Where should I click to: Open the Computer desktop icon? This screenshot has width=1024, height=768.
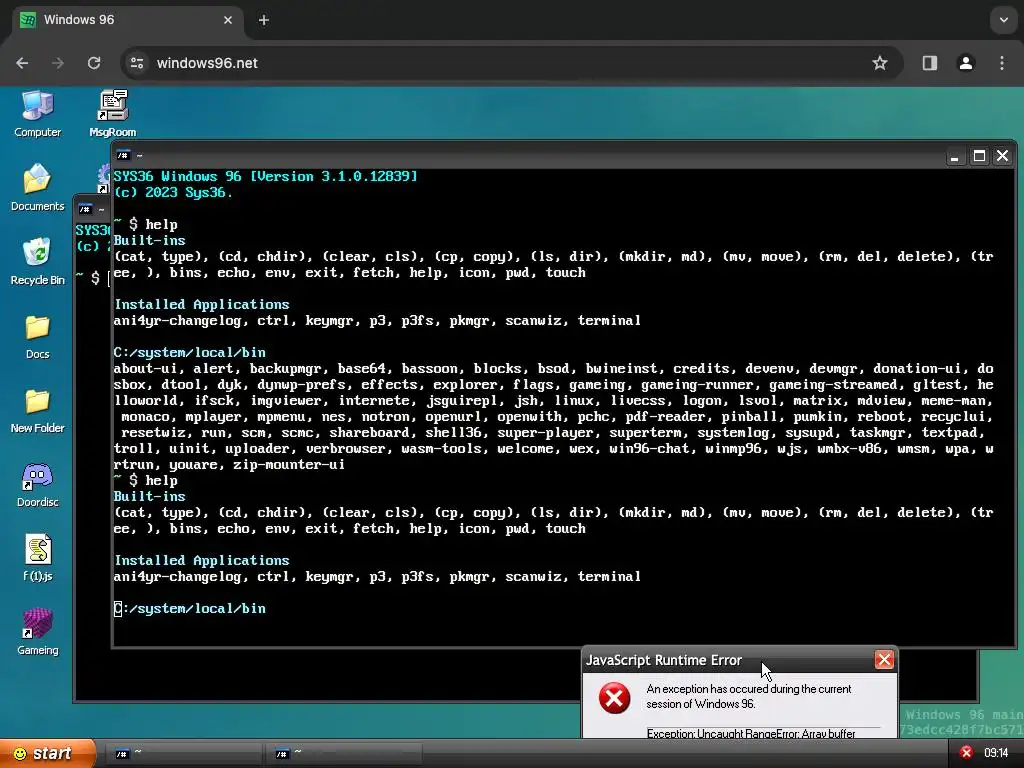tap(37, 114)
